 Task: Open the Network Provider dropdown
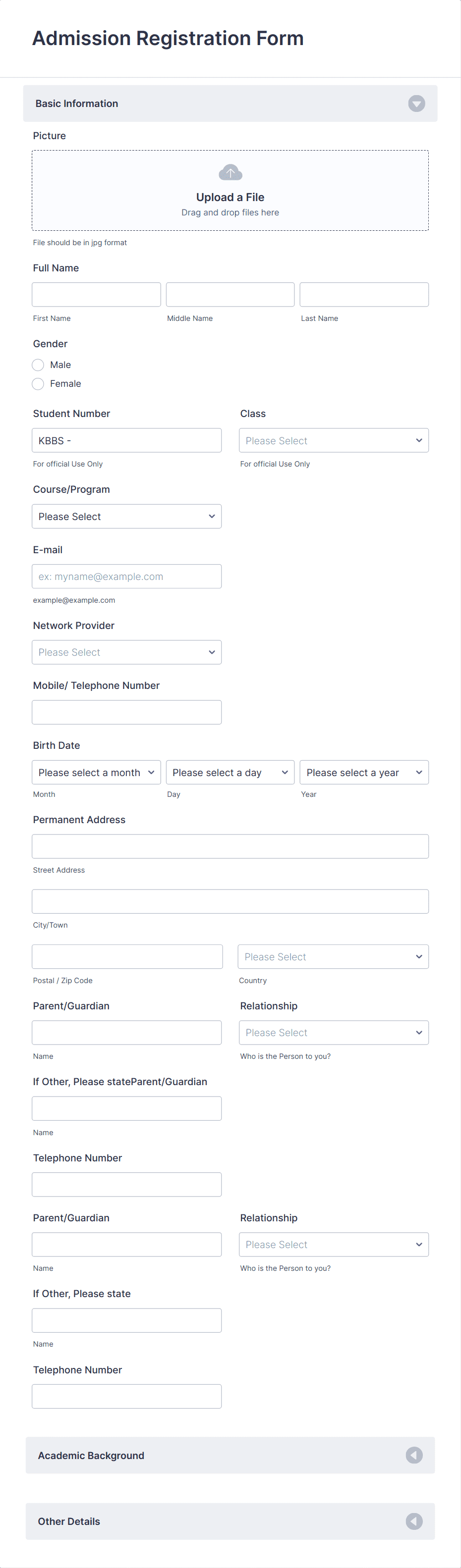tap(127, 652)
